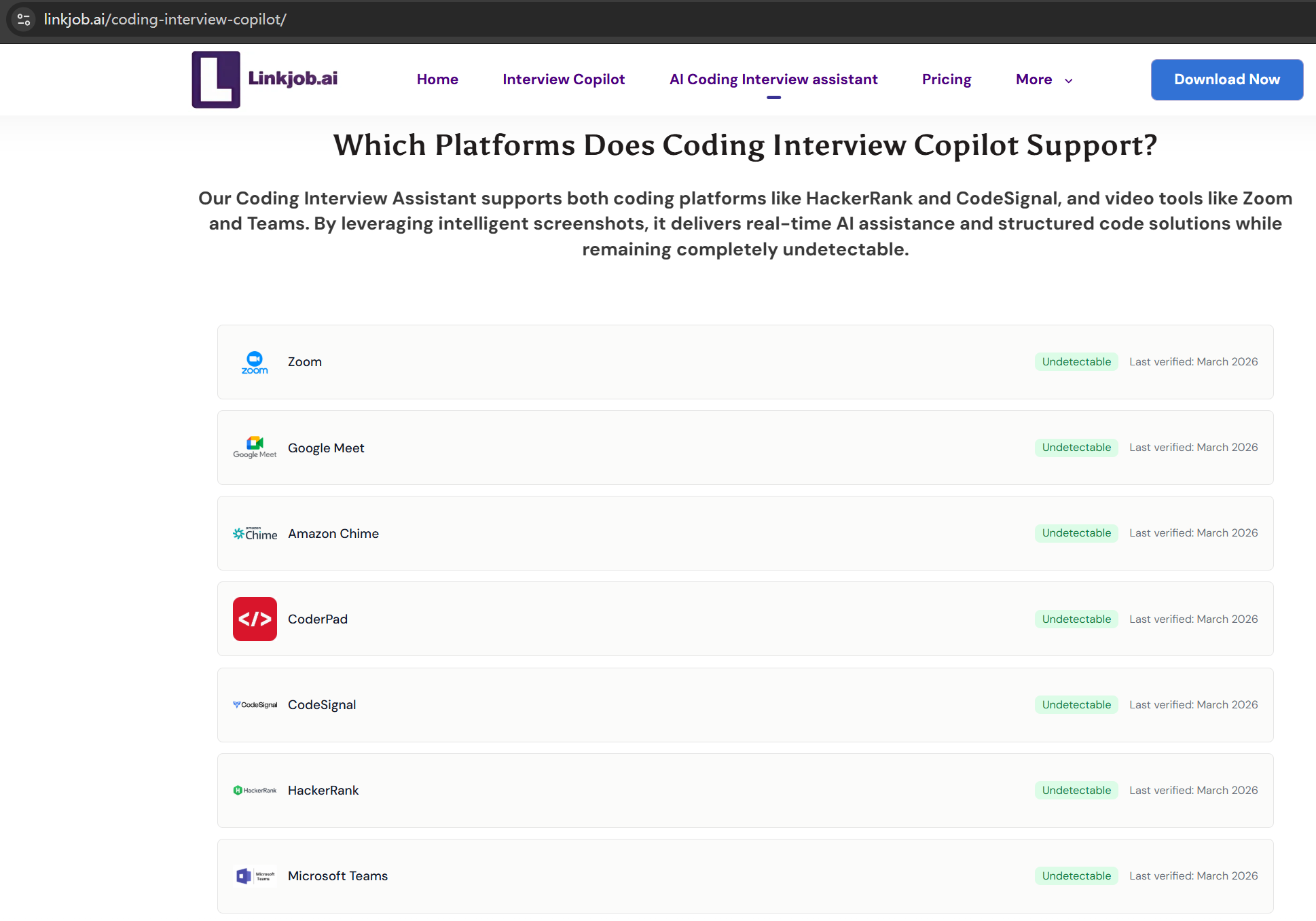
Task: Click the HackerRank logo
Action: tap(255, 791)
